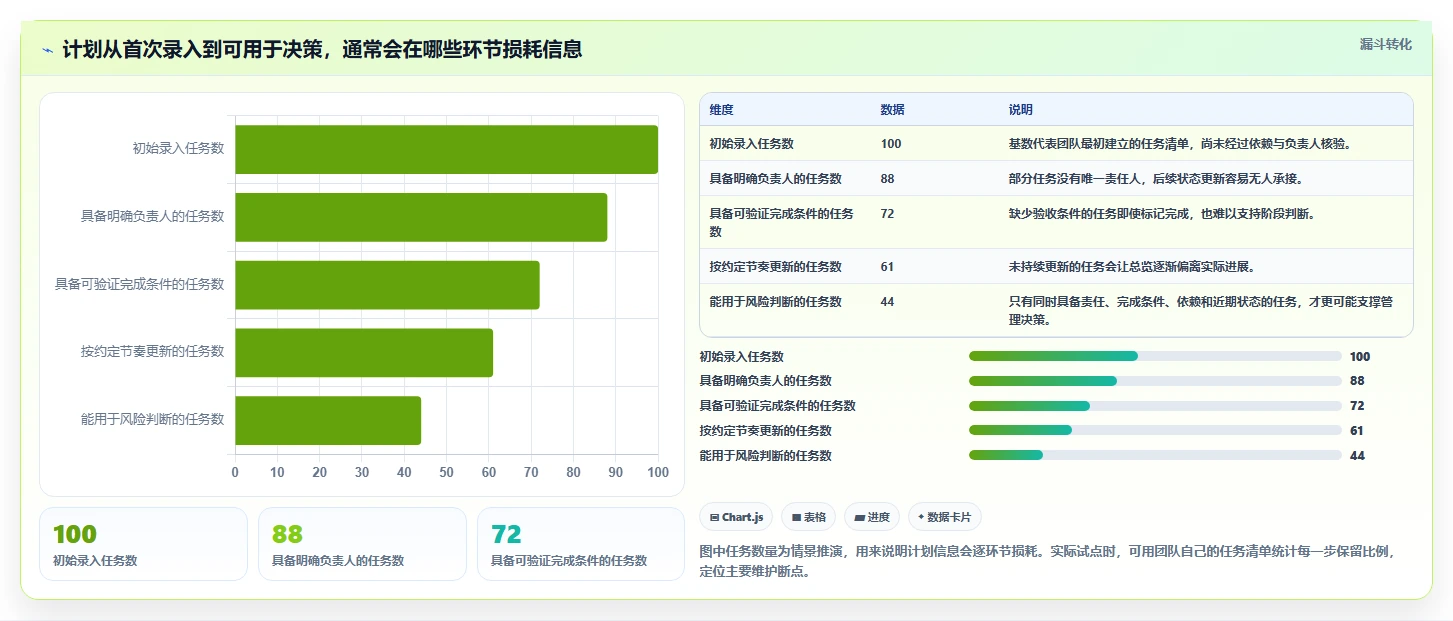Click progress list label 能用于风险判断的任务数
The image size is (1453, 621).
[x=766, y=455]
